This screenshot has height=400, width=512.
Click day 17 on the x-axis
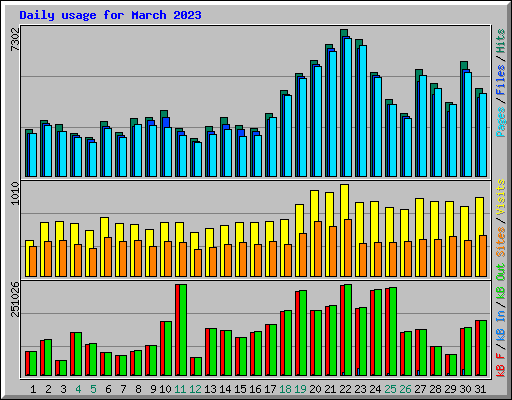[270, 389]
